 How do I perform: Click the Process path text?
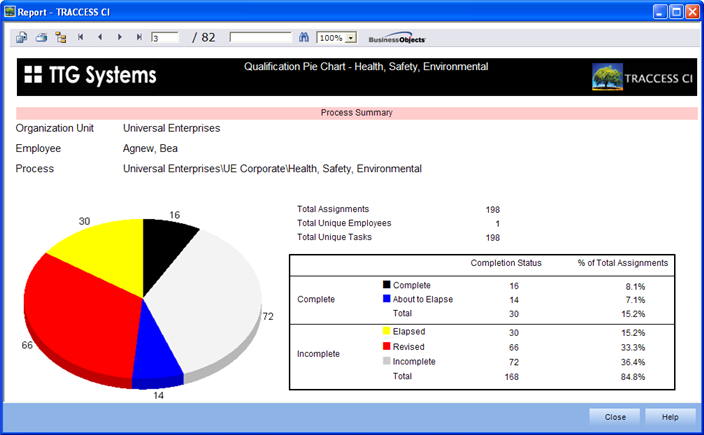[x=272, y=169]
